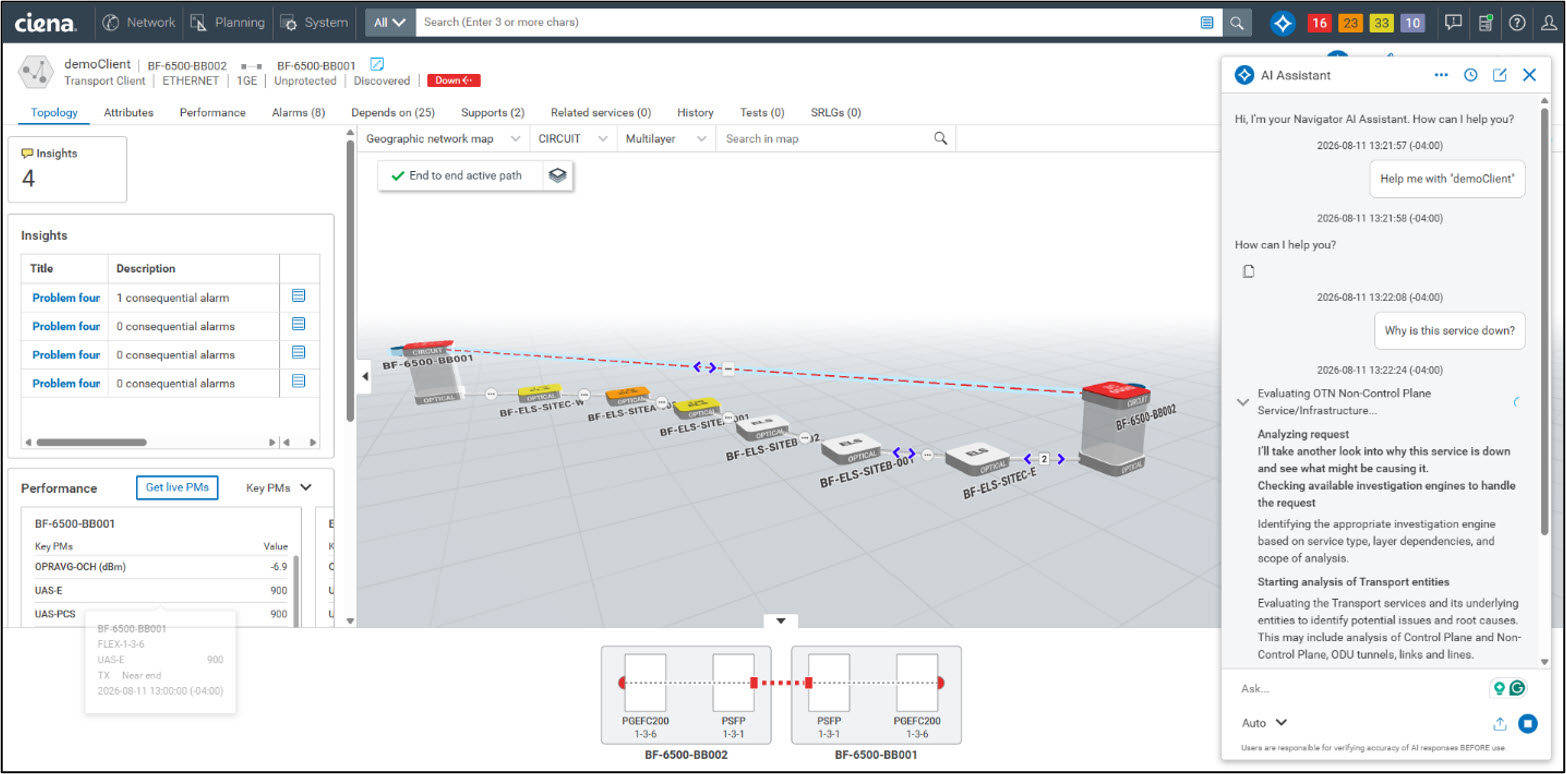Screen dimensions: 1566x774
Task: Open AI Assistant chat history clock icon
Action: tap(1471, 75)
